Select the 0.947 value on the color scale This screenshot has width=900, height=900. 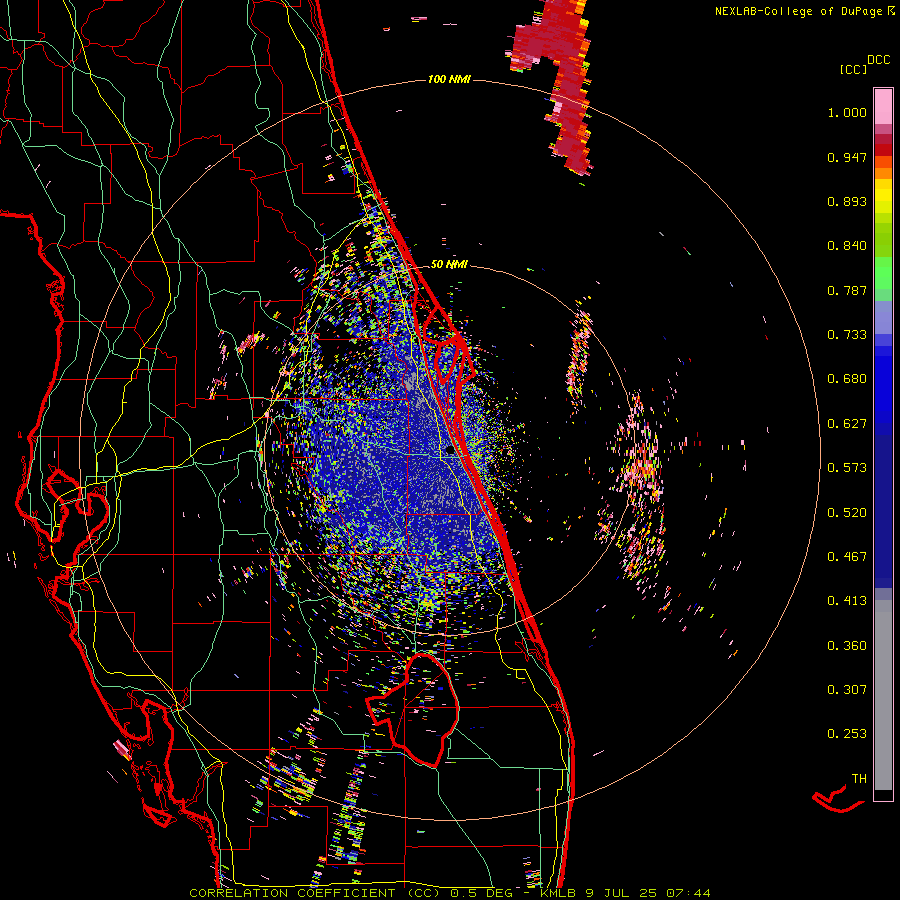847,157
